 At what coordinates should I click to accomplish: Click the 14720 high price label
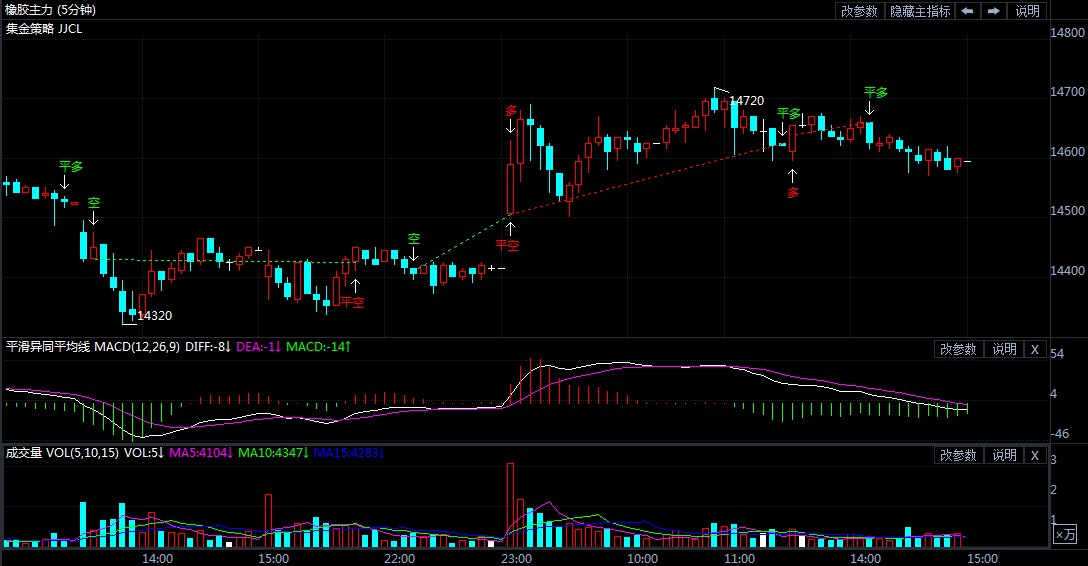click(747, 101)
